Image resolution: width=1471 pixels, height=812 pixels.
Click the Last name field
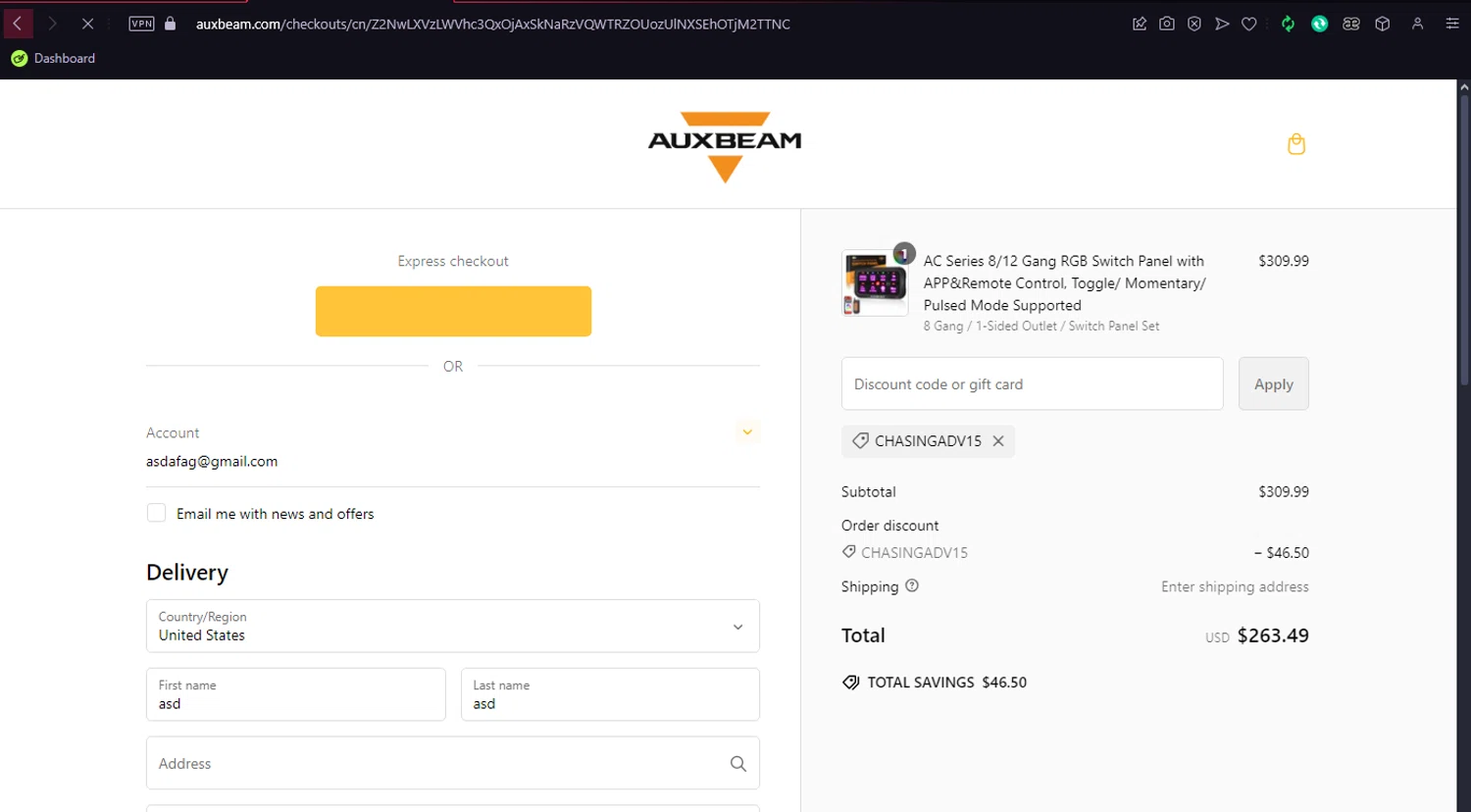coord(610,694)
